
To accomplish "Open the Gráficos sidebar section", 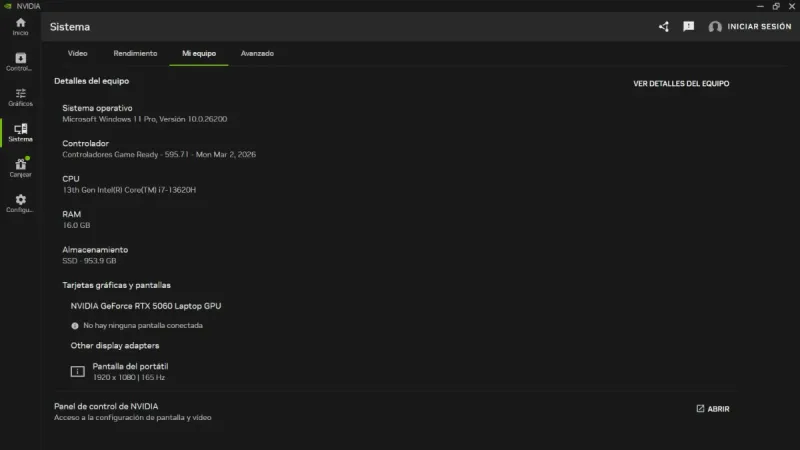I will point(20,97).
